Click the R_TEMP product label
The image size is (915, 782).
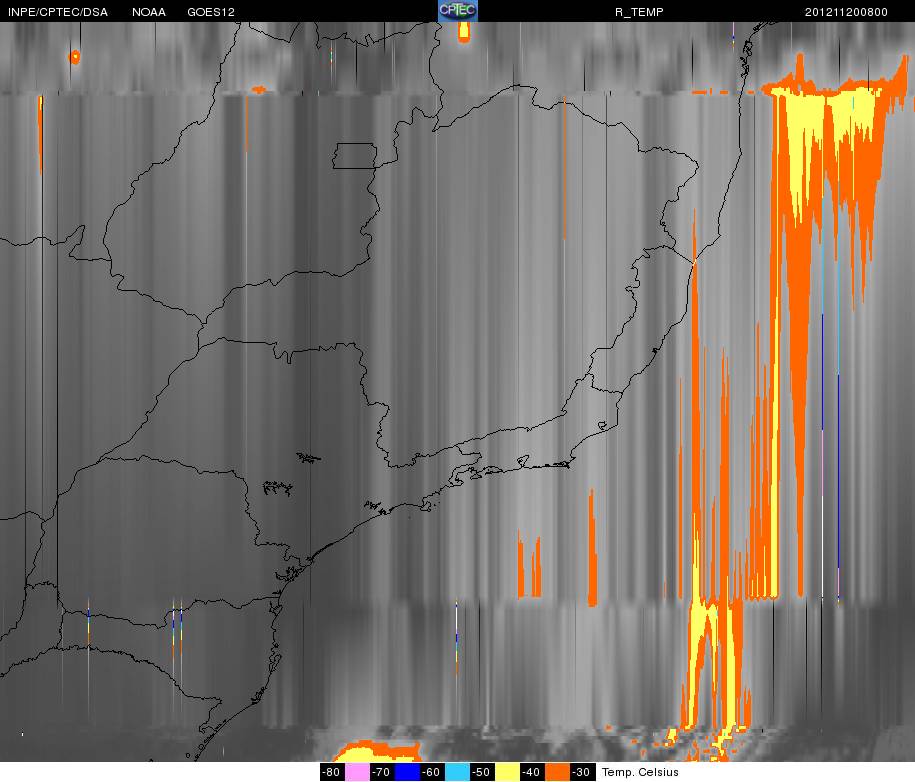point(639,12)
